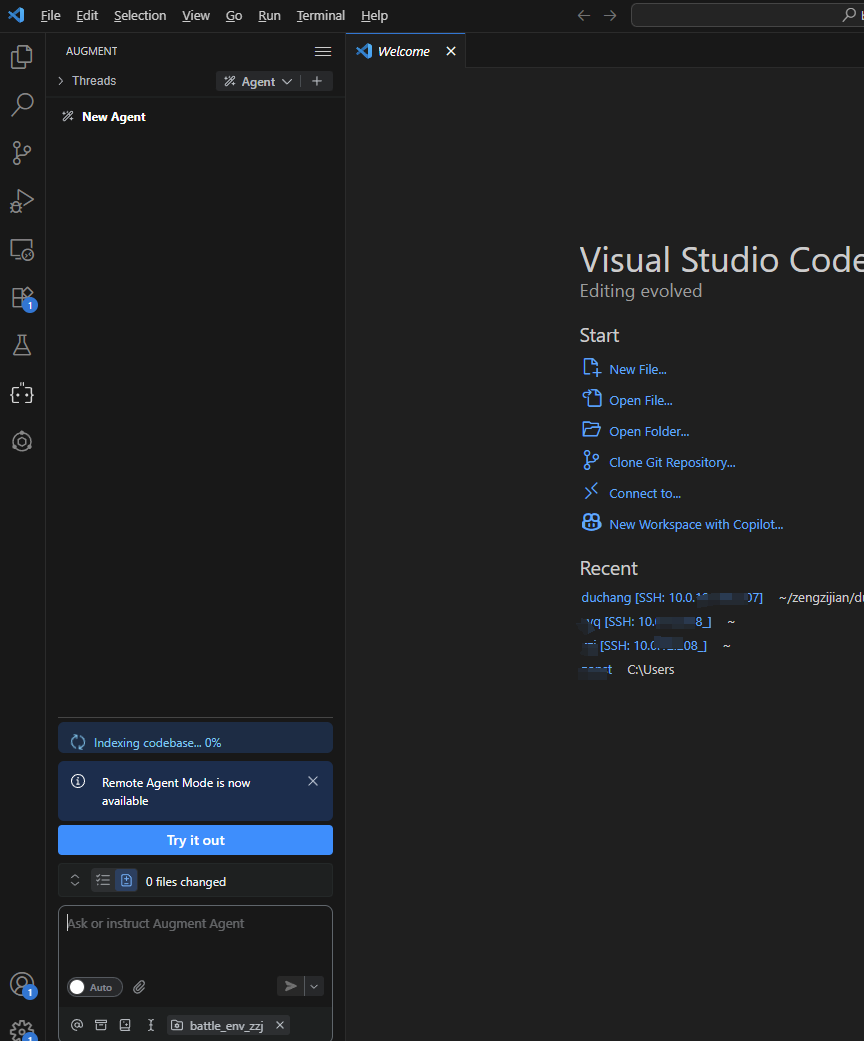Screen dimensions: 864x1041
Task: Toggle the highlighted diff file icon
Action: pos(125,880)
